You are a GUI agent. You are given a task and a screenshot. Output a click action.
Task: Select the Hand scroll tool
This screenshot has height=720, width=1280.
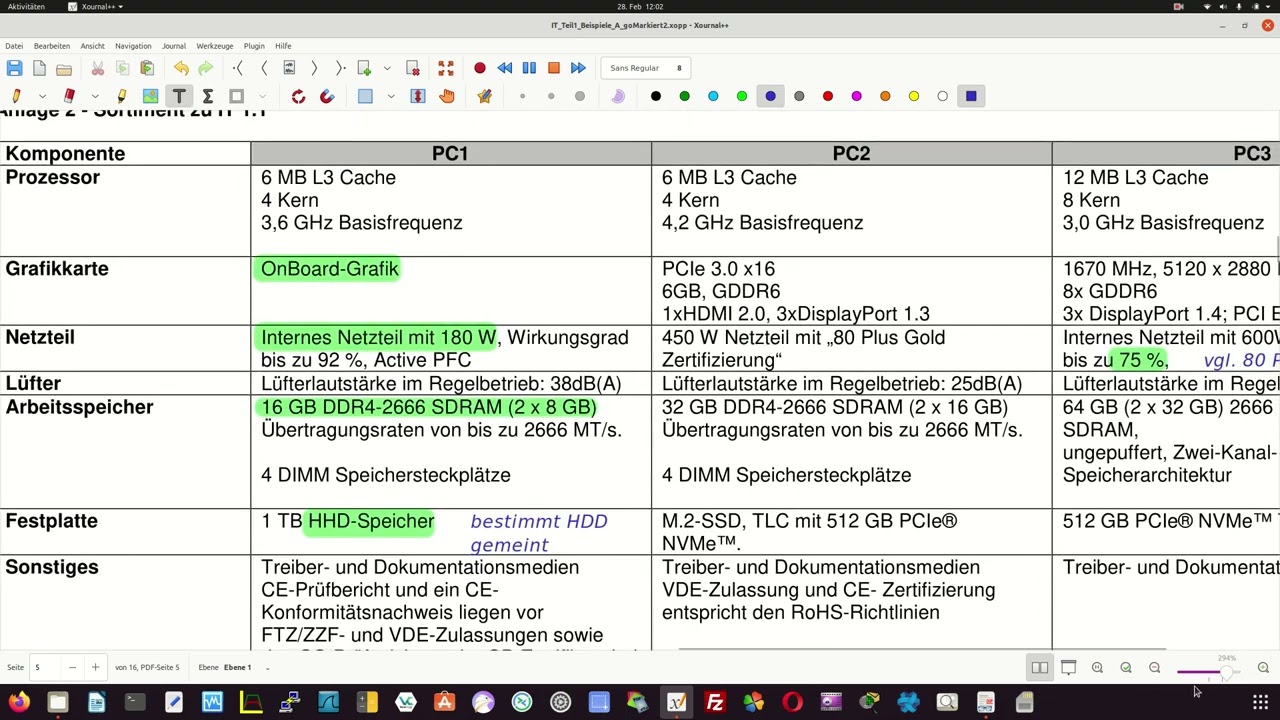(447, 96)
